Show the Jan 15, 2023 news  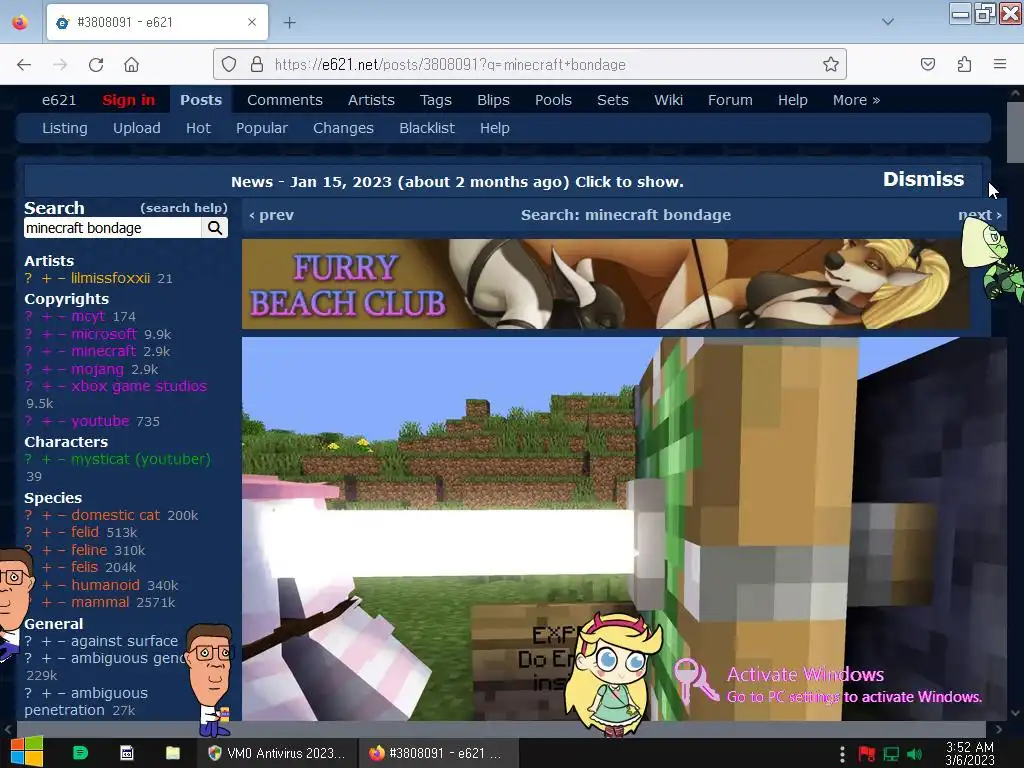coord(457,182)
